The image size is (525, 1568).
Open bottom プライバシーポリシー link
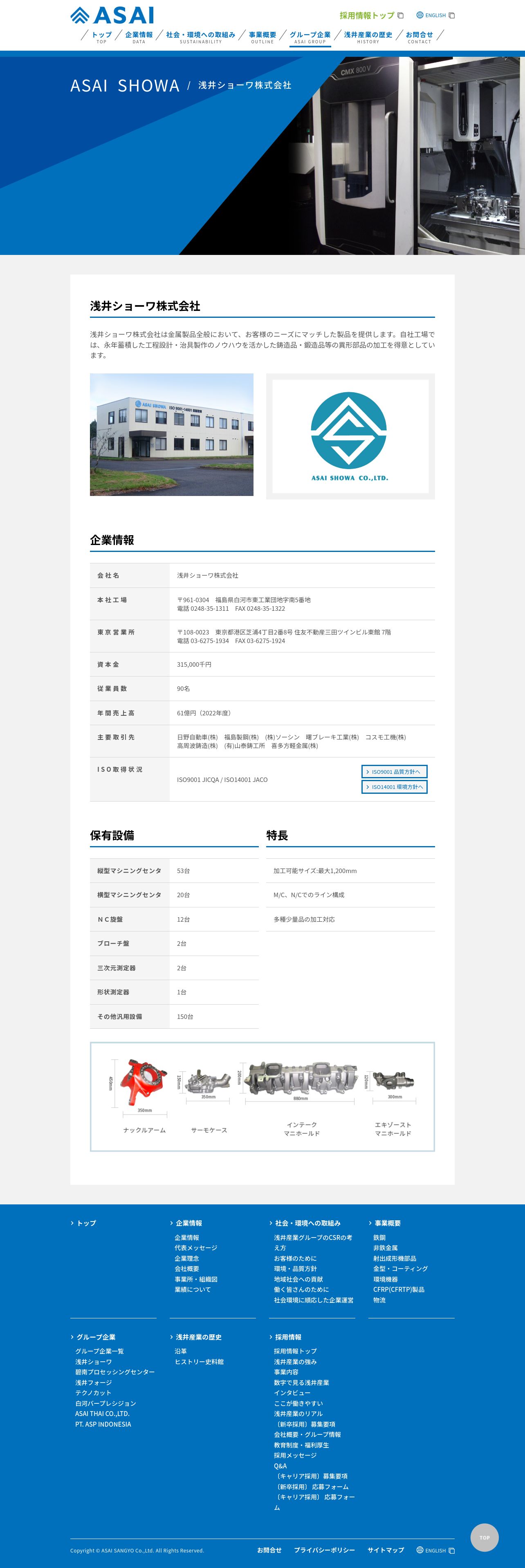[x=324, y=1550]
